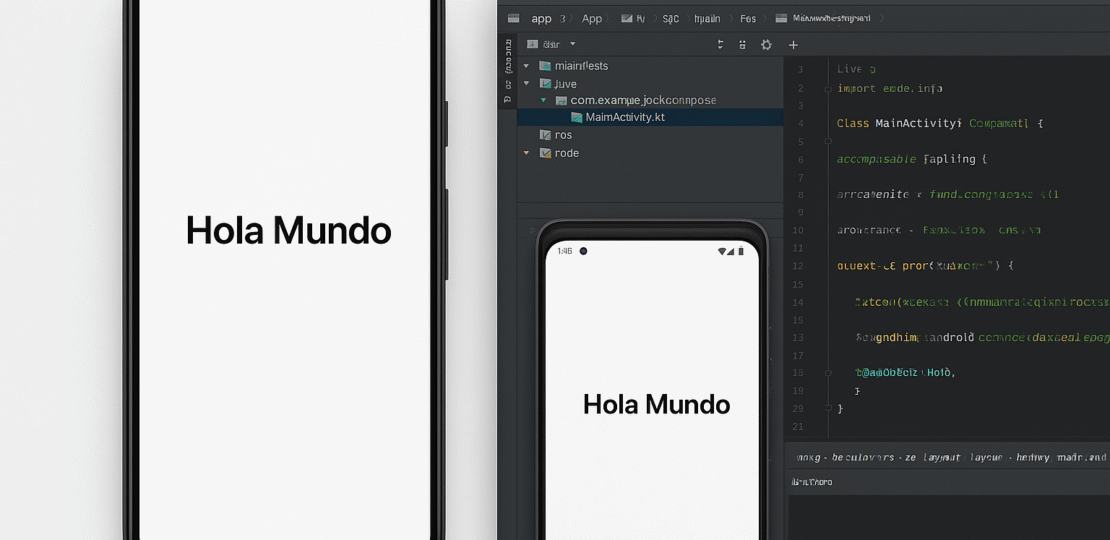Viewport: 1110px width, 540px height.
Task: Click the expand/collapse all arrows icon
Action: pos(720,45)
